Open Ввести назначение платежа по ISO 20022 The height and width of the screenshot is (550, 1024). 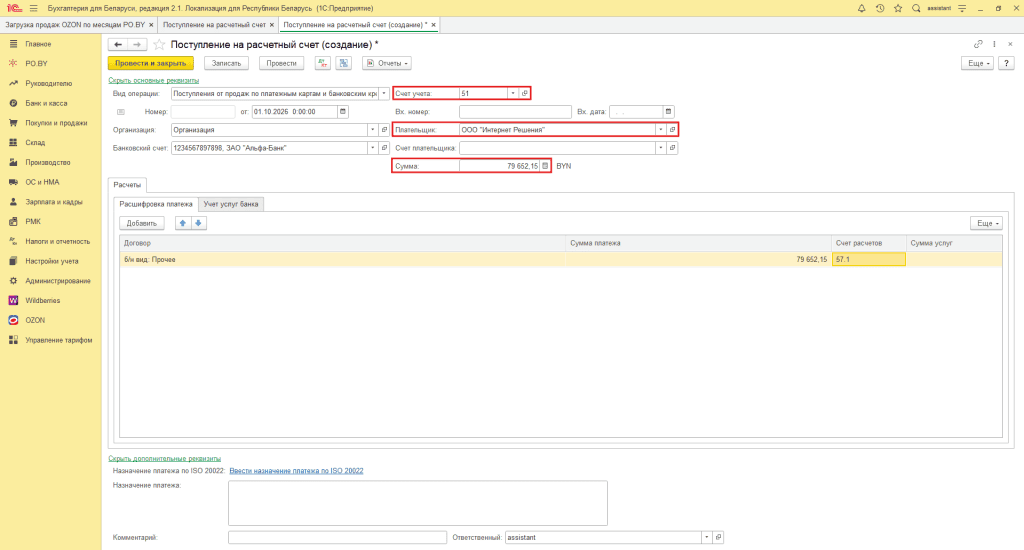(x=296, y=471)
